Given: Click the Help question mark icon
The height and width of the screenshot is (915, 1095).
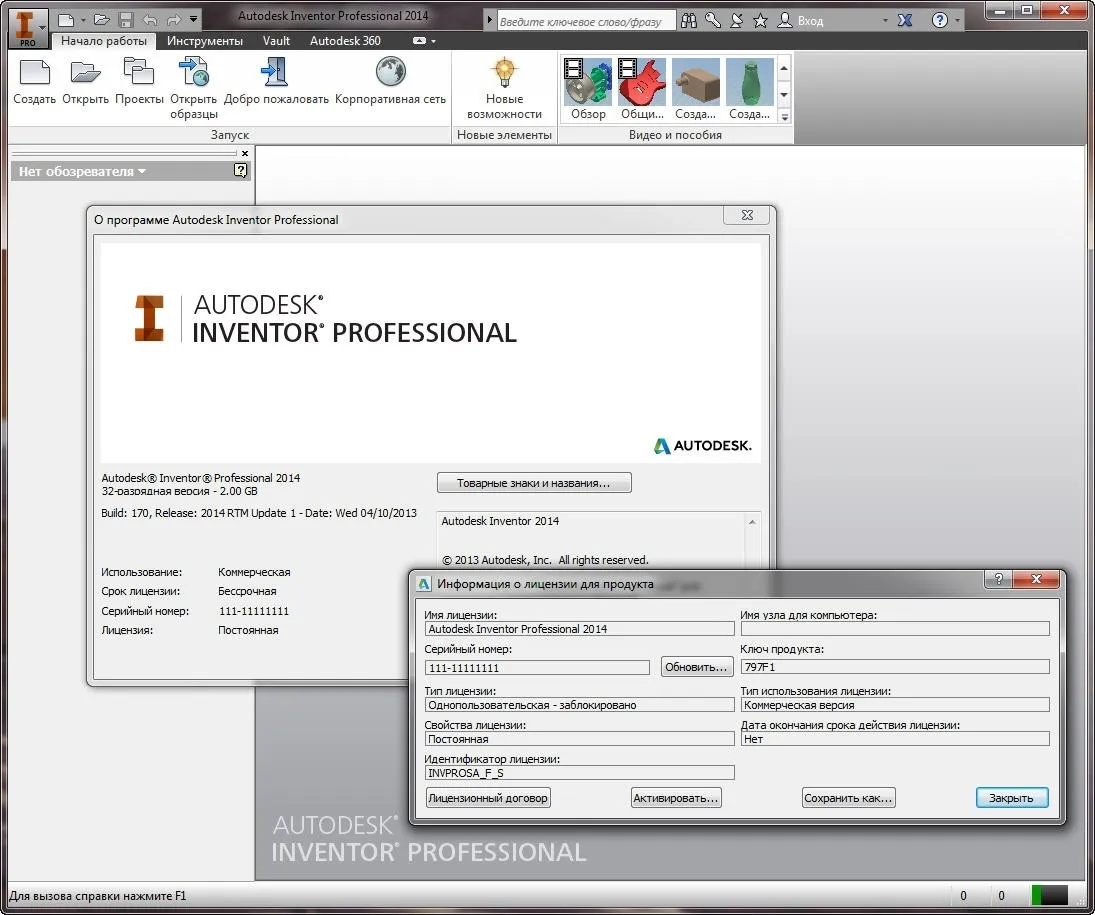Looking at the screenshot, I should tap(940, 20).
